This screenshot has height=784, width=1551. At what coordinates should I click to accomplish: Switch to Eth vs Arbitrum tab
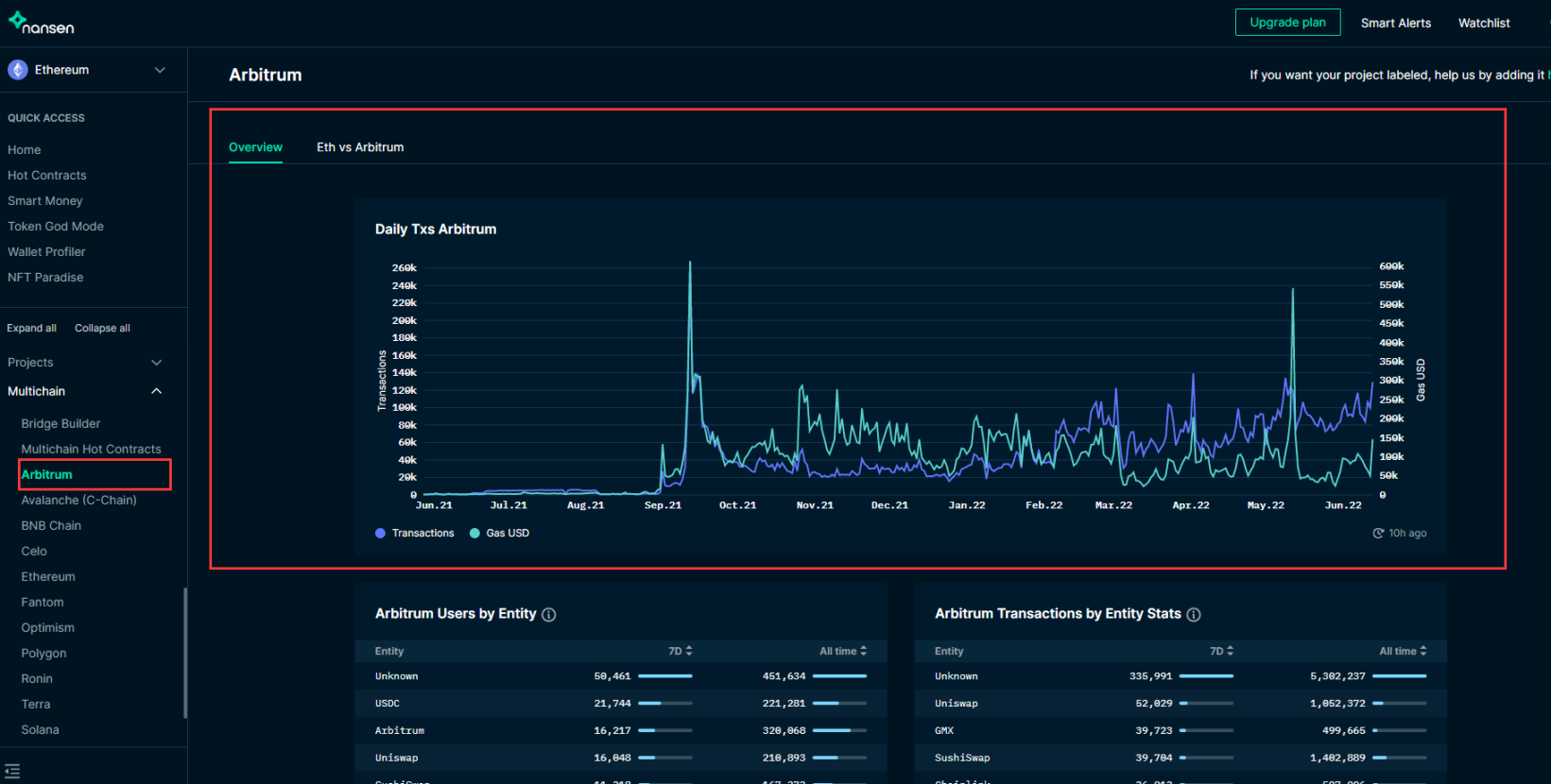[x=360, y=147]
